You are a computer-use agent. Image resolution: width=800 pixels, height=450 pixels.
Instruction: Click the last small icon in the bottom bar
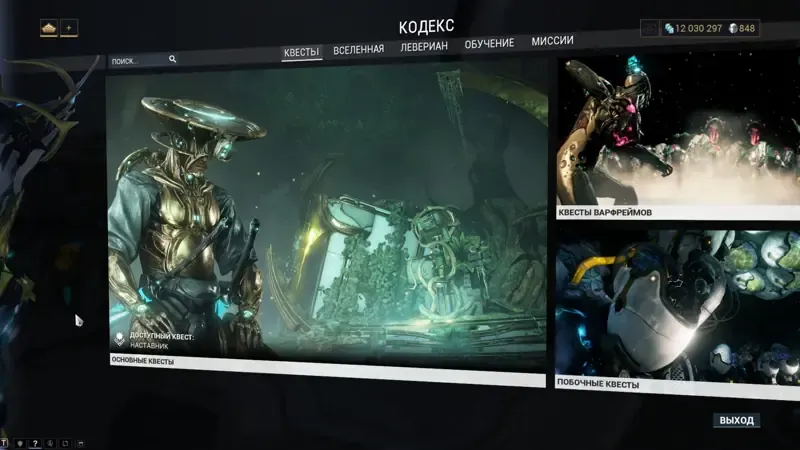click(80, 444)
